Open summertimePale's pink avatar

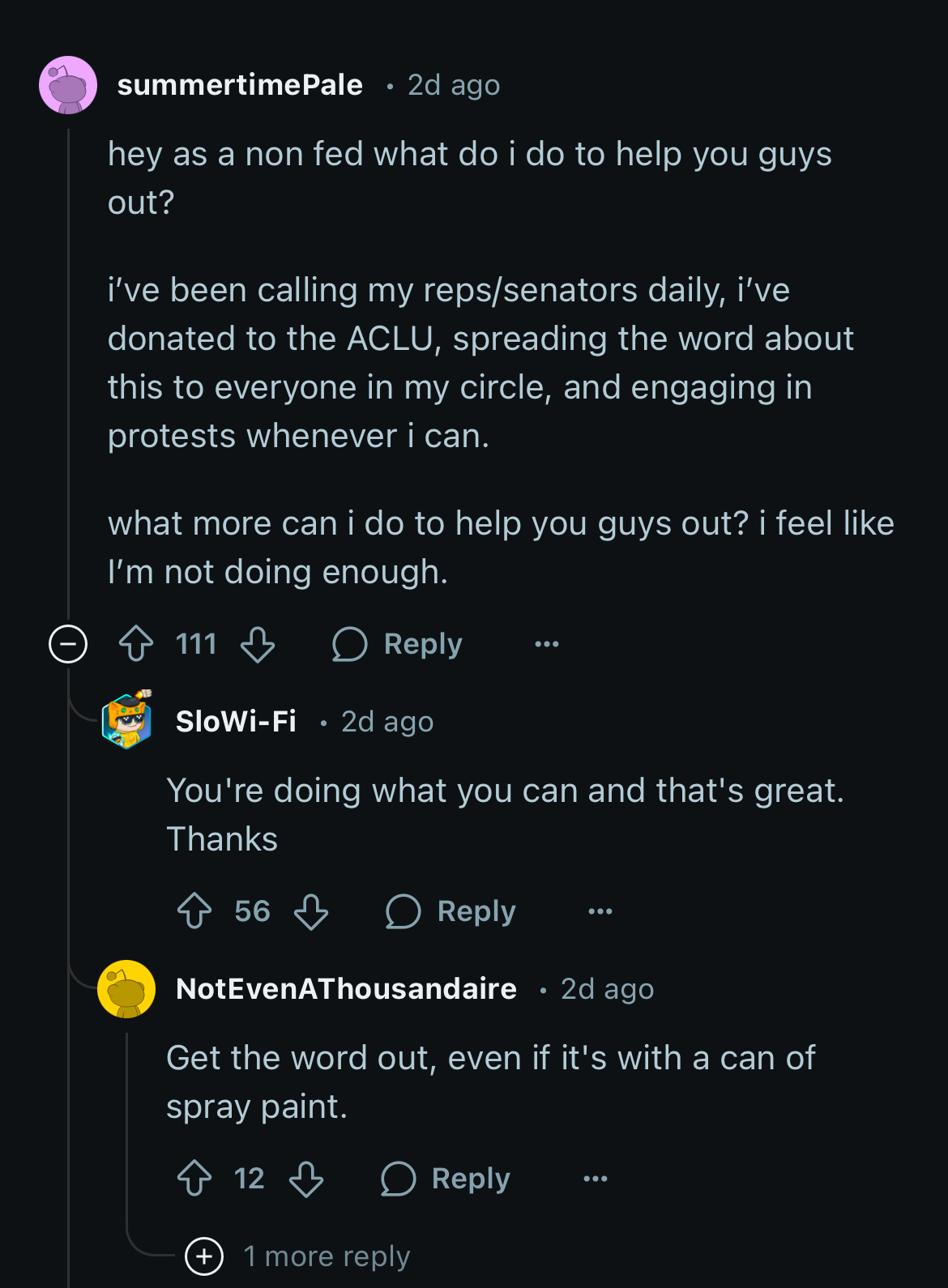[68, 85]
